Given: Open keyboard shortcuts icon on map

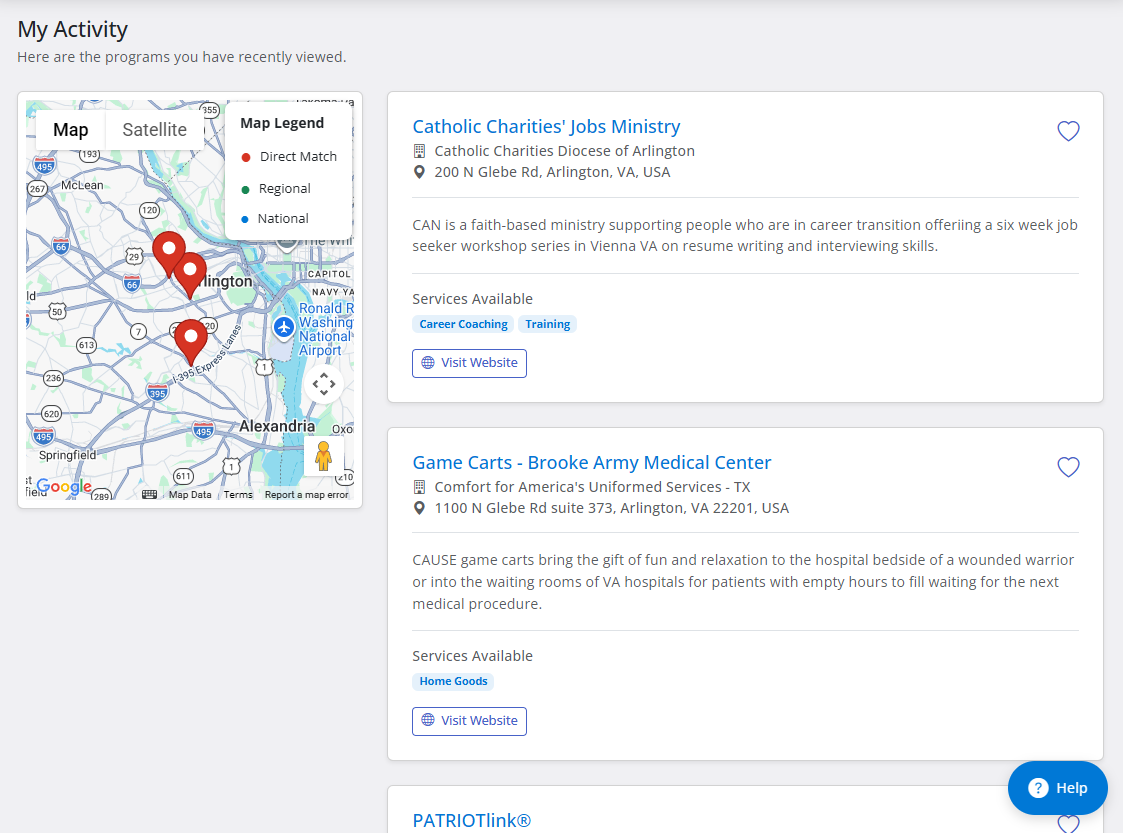Looking at the screenshot, I should tap(149, 494).
